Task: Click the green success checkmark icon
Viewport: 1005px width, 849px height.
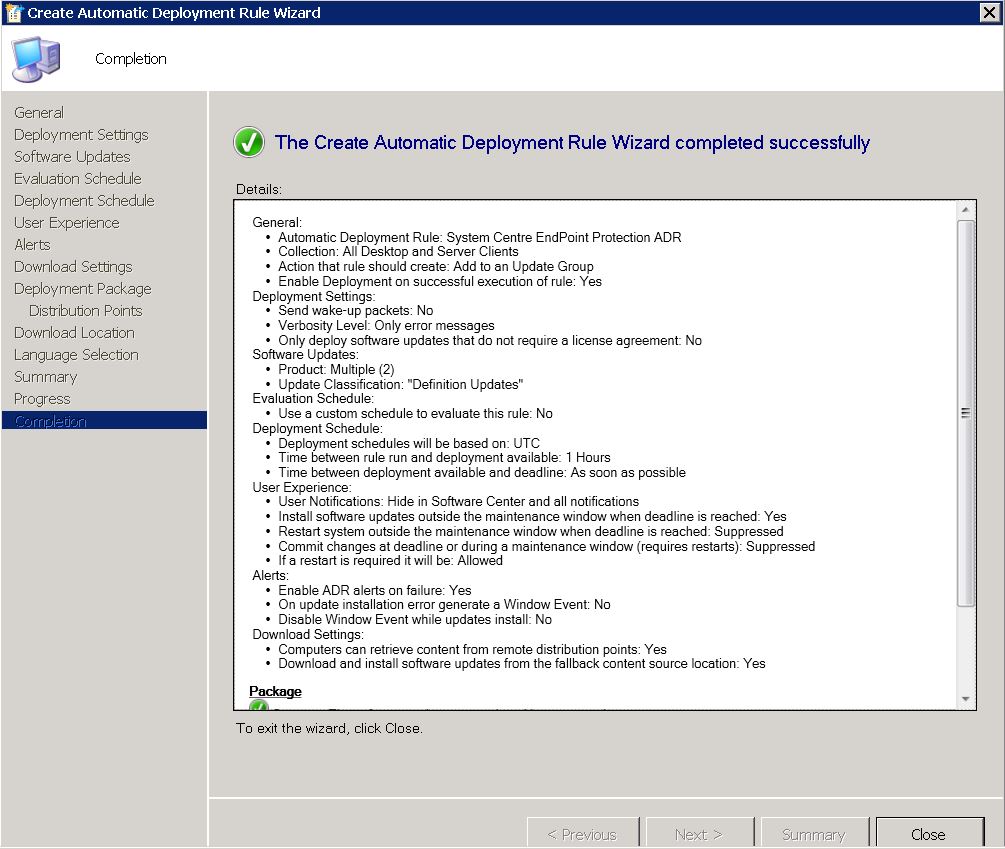Action: pos(249,142)
